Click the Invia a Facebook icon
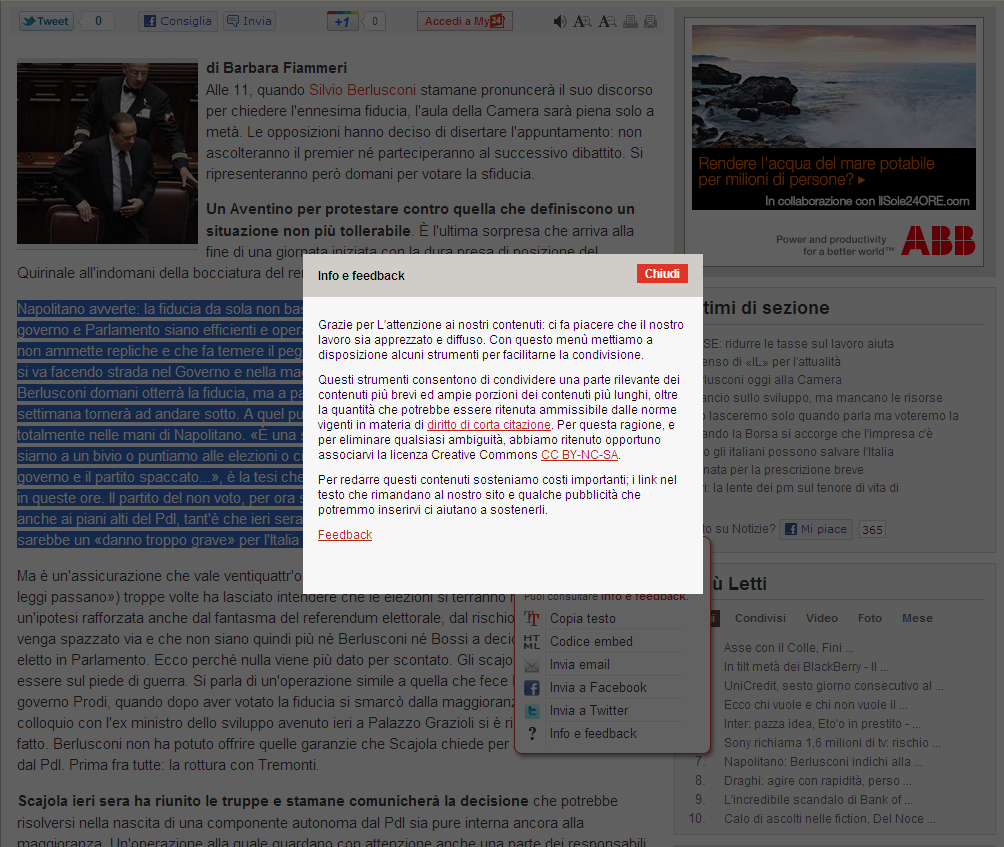Screen dimensions: 1004x847 tap(532, 688)
